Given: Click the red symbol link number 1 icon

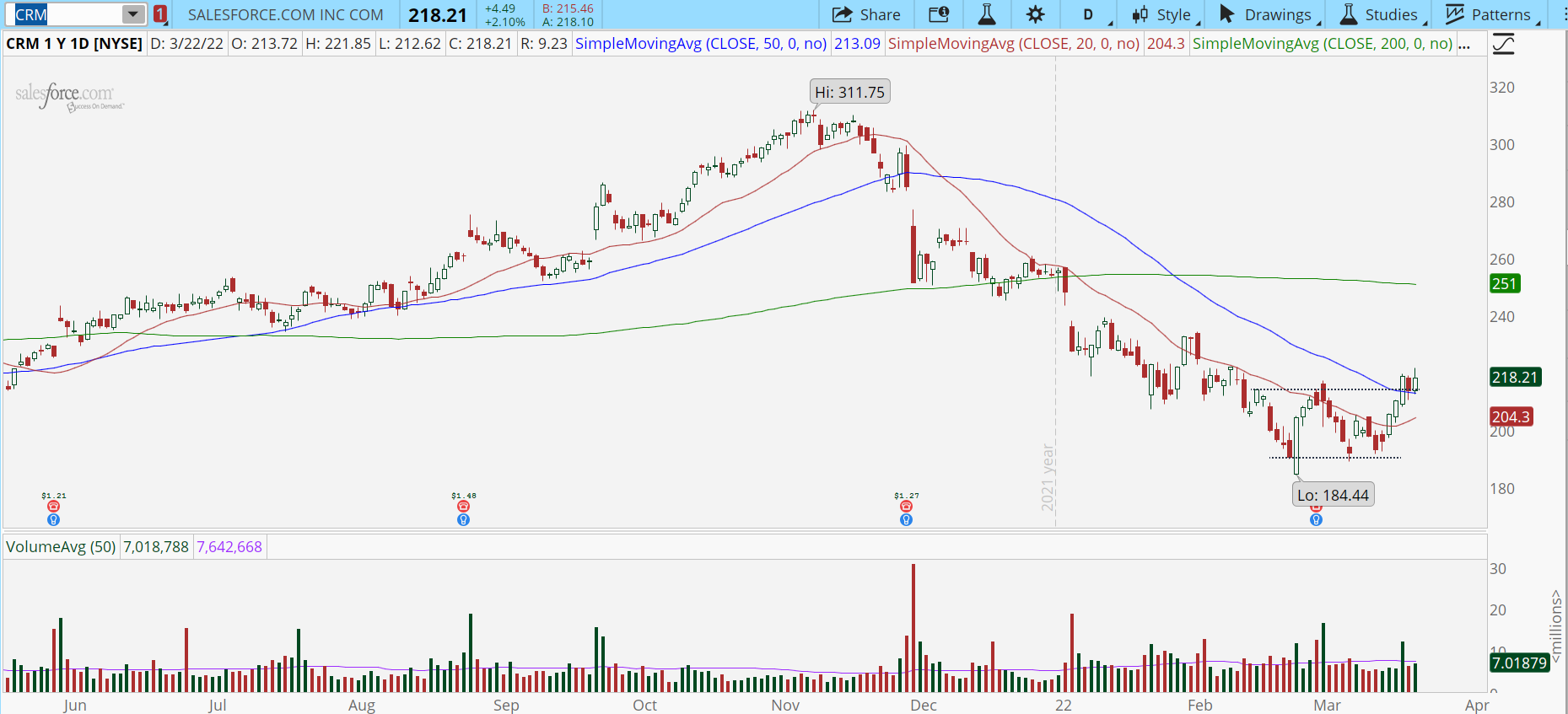Looking at the screenshot, I should 160,14.
